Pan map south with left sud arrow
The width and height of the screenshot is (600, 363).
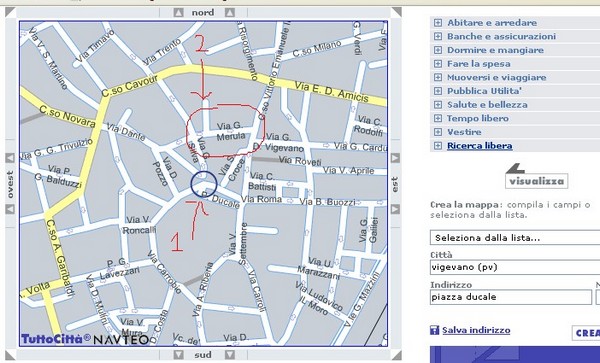click(x=178, y=355)
